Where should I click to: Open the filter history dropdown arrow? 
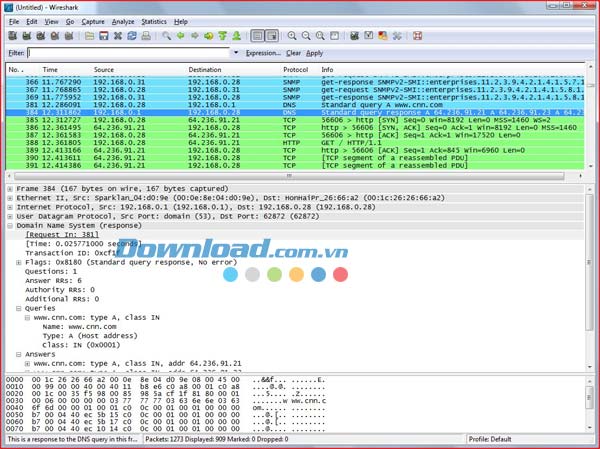coord(236,53)
